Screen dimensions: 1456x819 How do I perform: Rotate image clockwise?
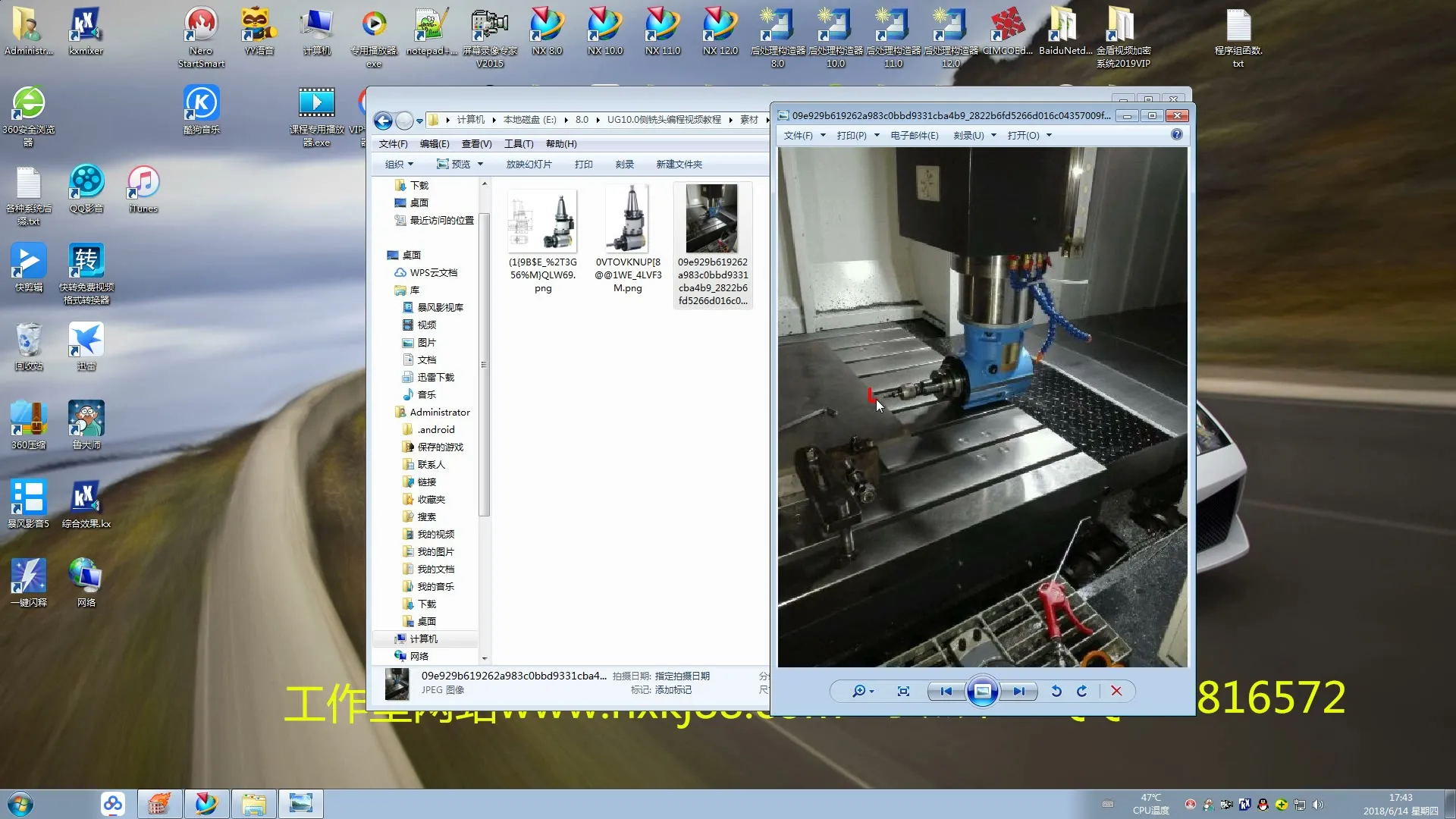pos(1082,691)
